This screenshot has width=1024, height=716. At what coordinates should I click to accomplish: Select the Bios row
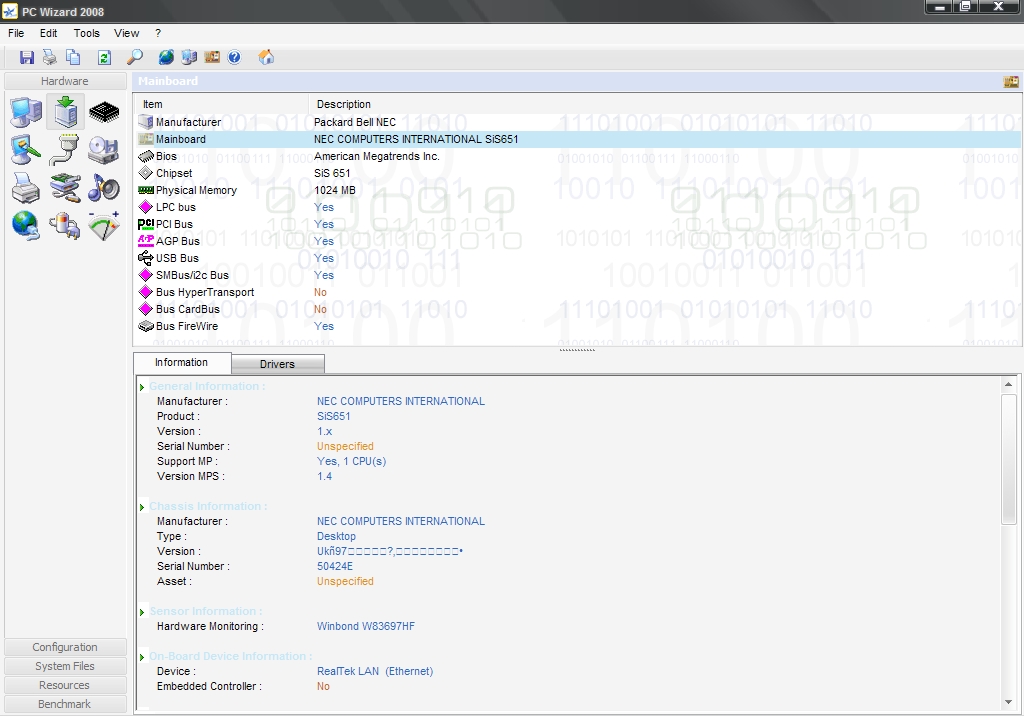pos(578,156)
